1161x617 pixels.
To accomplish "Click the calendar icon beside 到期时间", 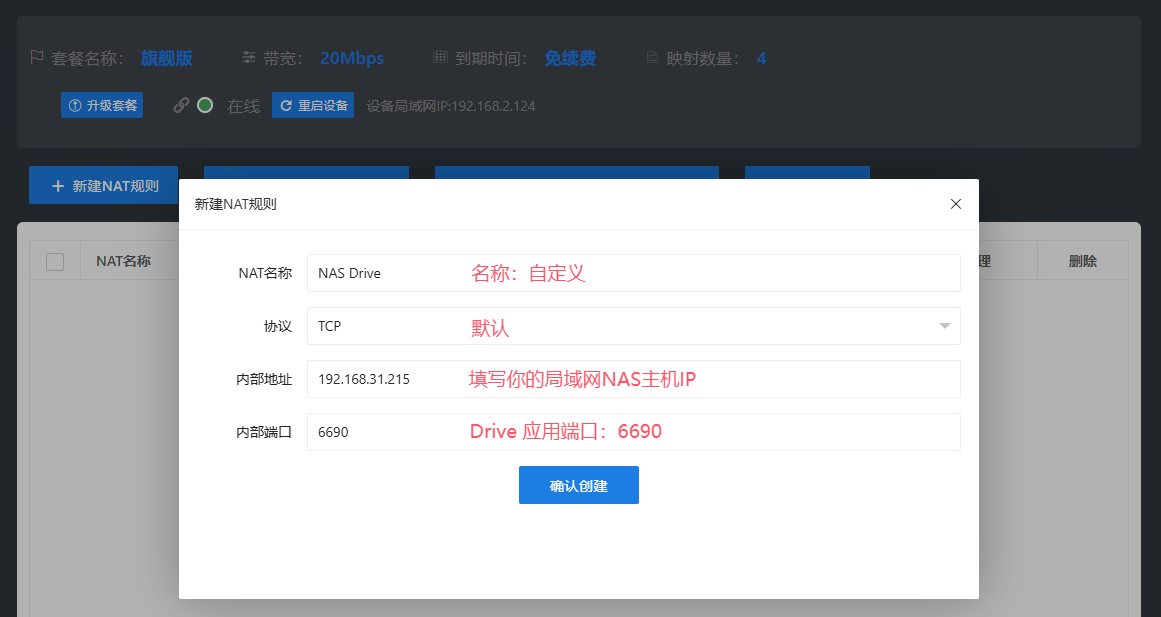I will point(440,58).
